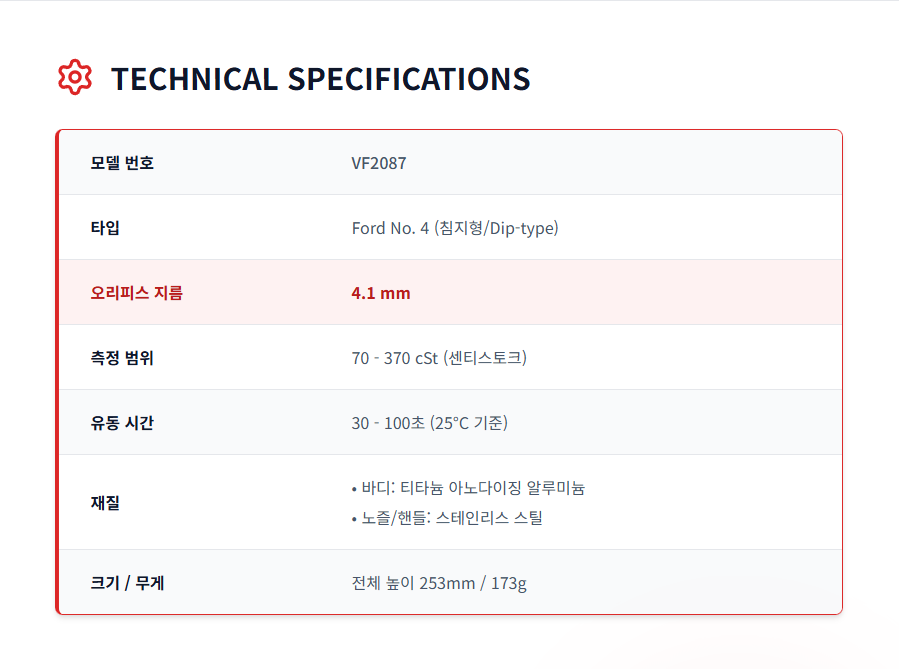
Task: Select the highlighted 오리피스 지름 label
Action: click(x=137, y=293)
